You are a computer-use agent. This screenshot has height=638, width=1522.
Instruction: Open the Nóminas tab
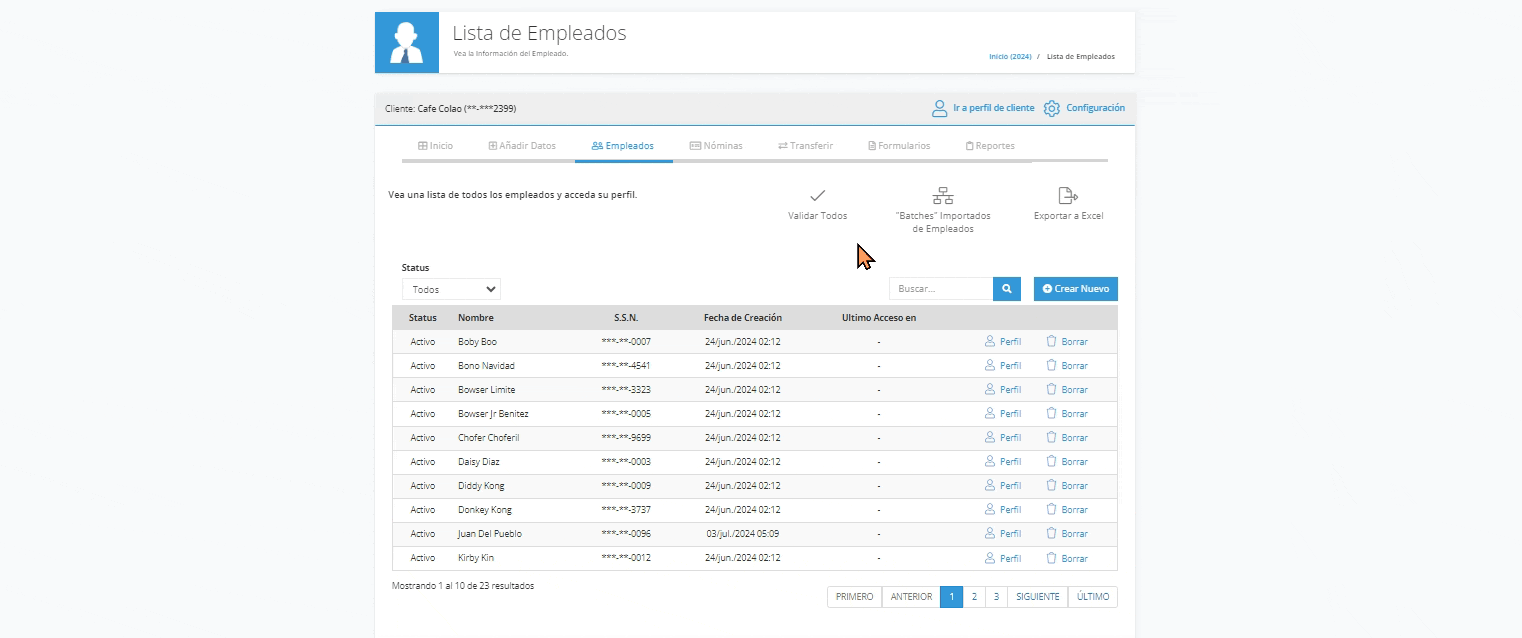click(x=716, y=146)
